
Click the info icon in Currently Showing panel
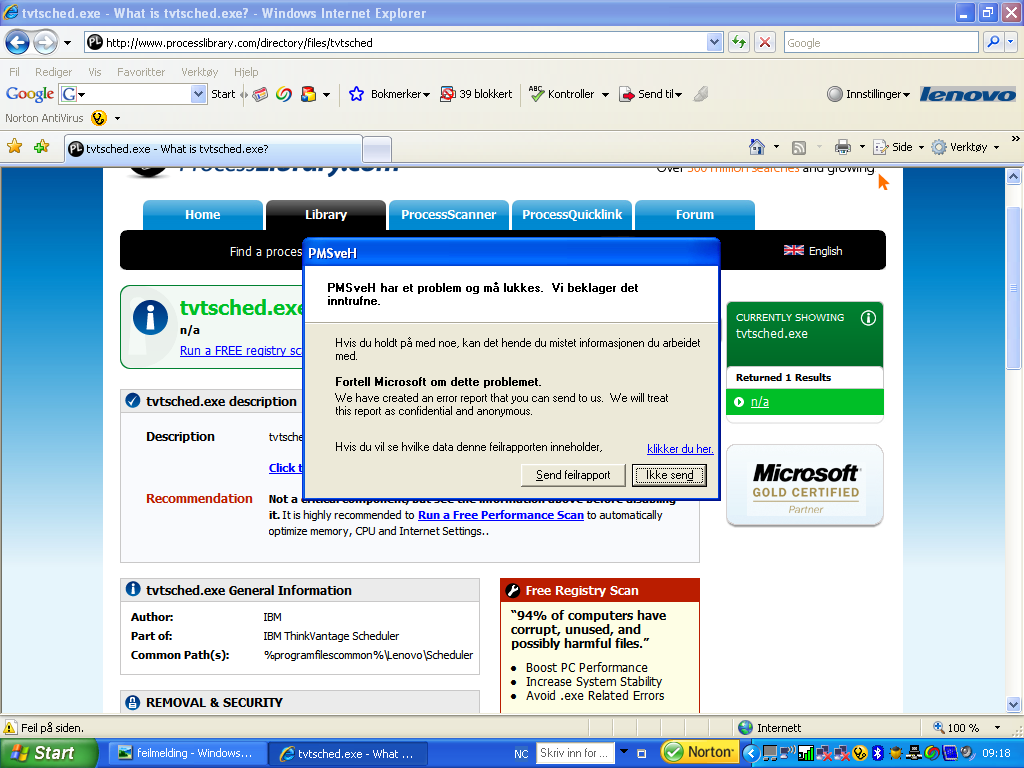coord(868,318)
